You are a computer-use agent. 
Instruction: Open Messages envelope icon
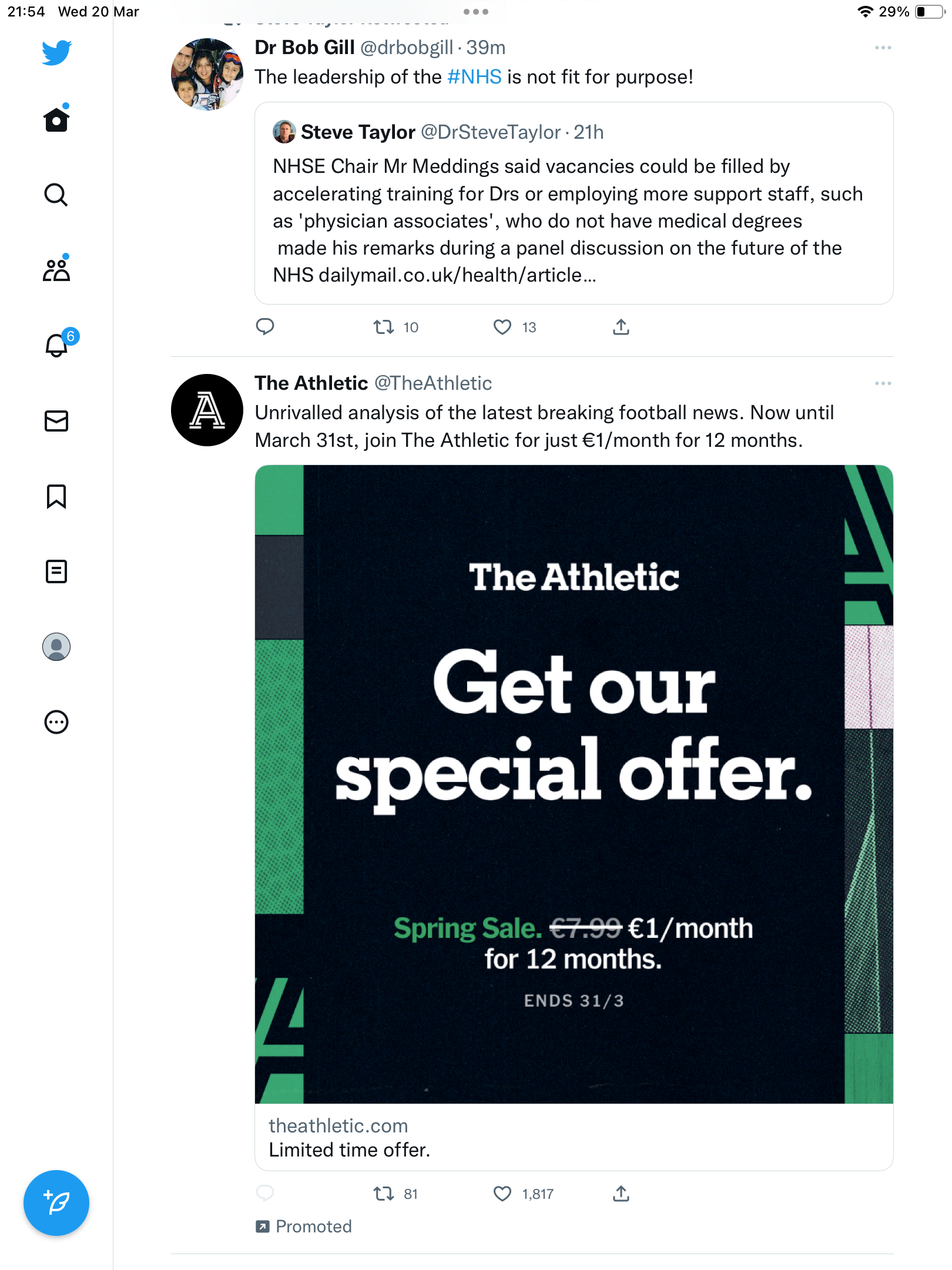(x=56, y=421)
